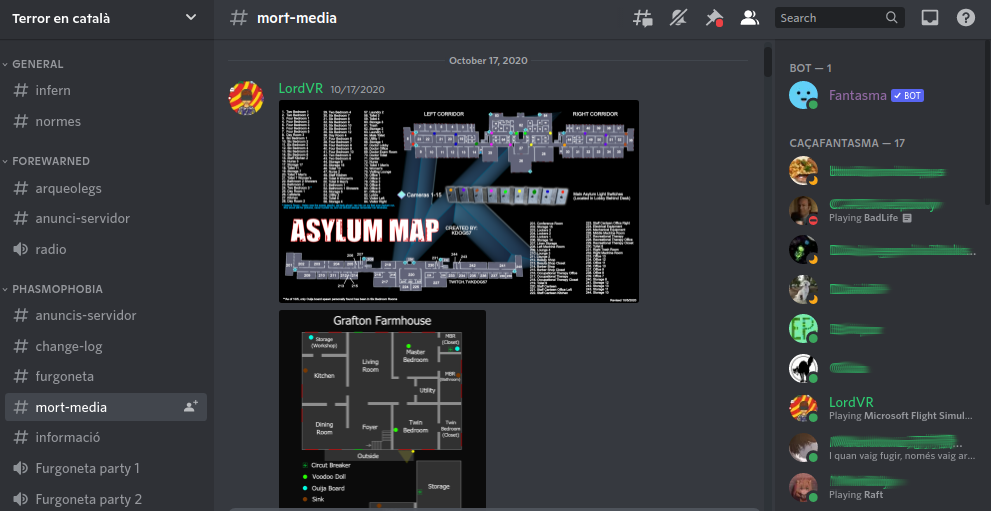Click the search magnifier icon

891,18
